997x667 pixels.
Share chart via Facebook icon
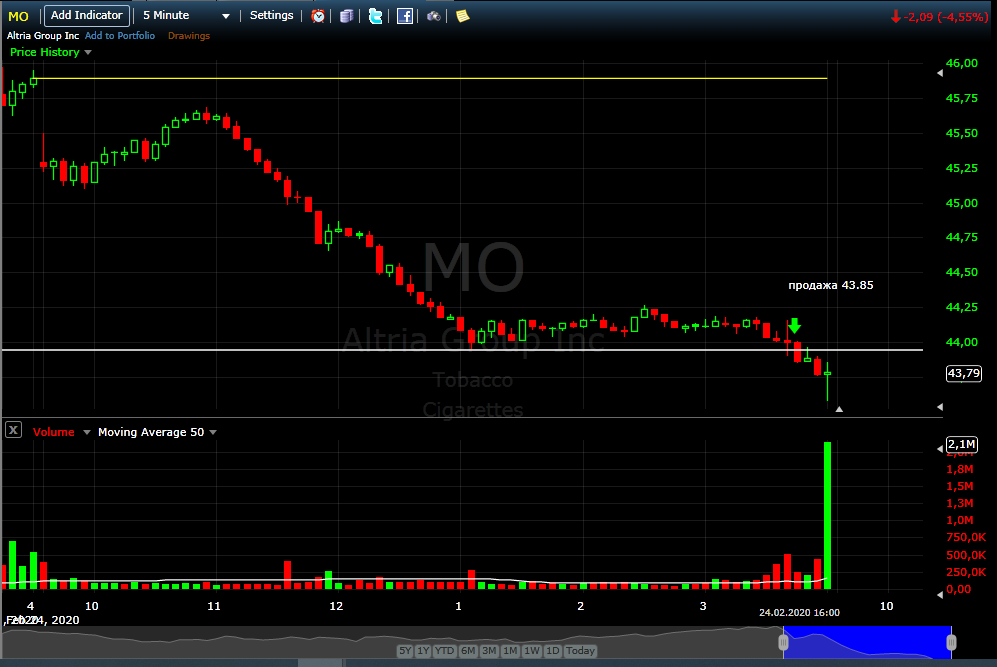(404, 16)
